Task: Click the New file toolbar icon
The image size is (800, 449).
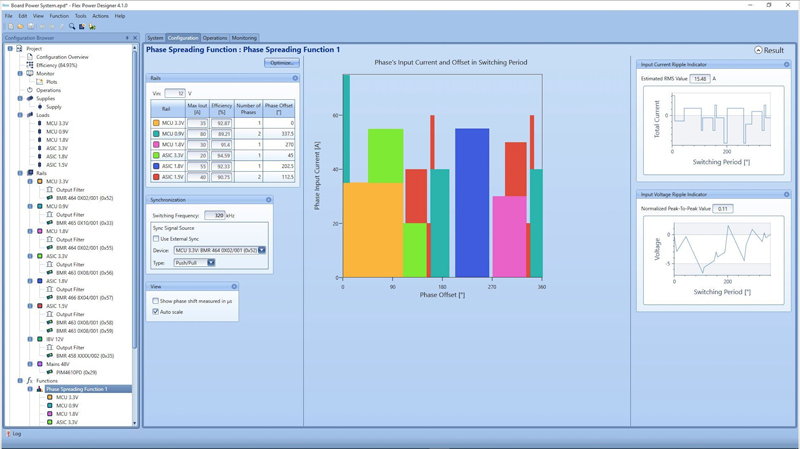Action: (x=10, y=27)
